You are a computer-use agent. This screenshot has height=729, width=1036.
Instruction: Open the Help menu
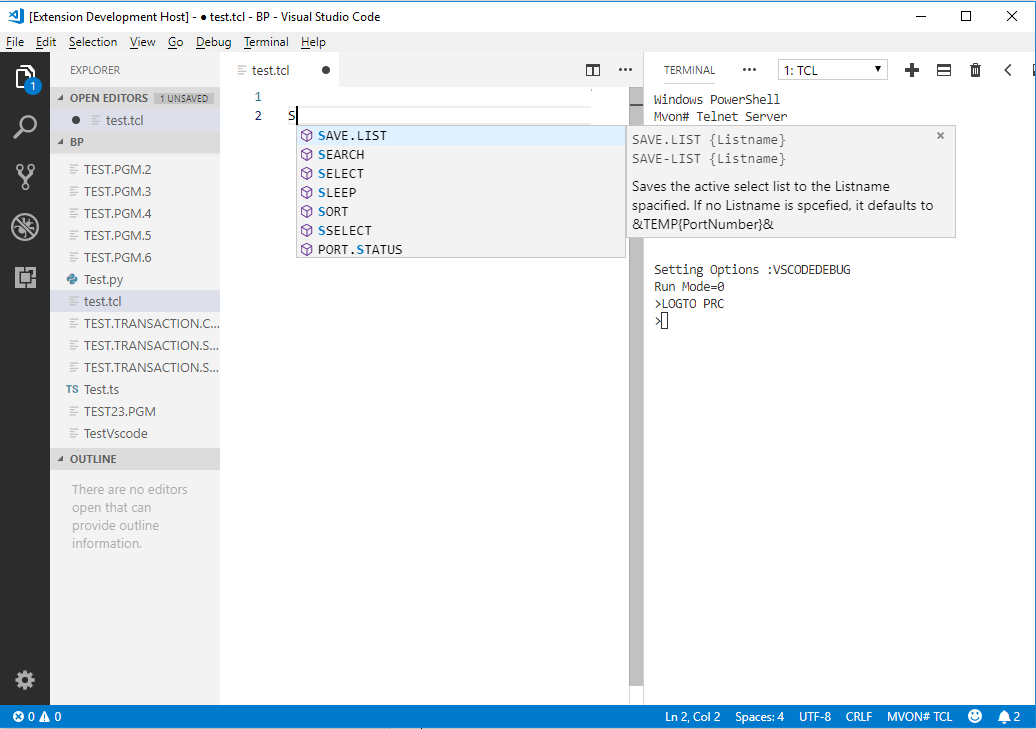coord(313,42)
